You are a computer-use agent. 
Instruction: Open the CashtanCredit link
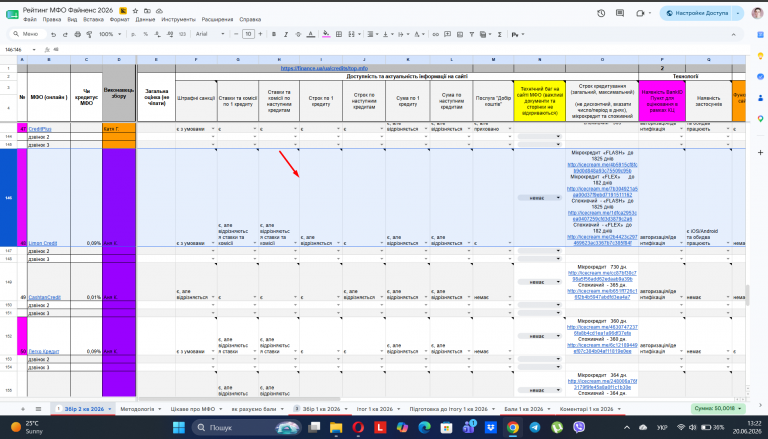(x=45, y=297)
